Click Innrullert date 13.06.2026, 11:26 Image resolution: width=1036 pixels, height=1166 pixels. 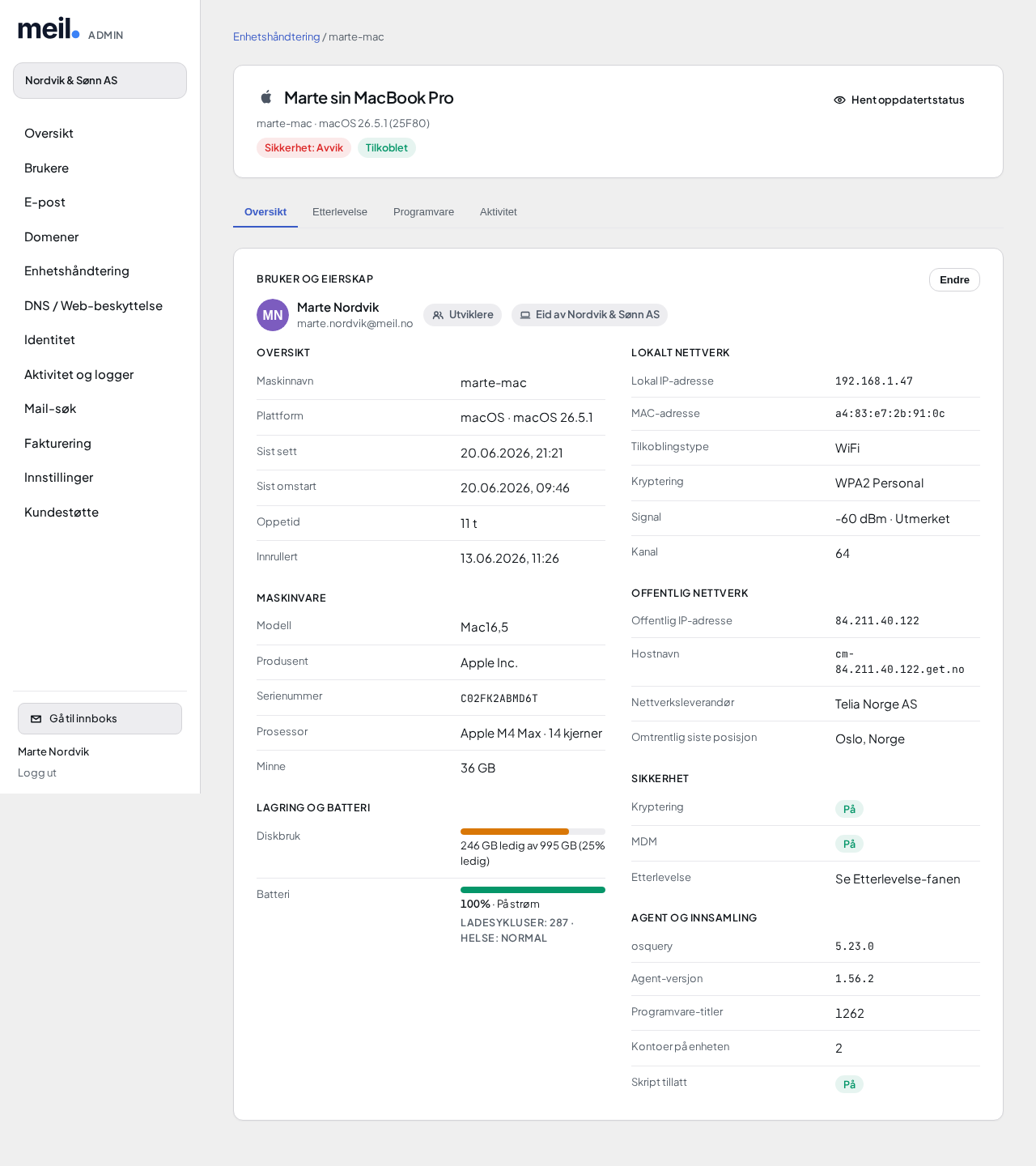pyautogui.click(x=510, y=559)
